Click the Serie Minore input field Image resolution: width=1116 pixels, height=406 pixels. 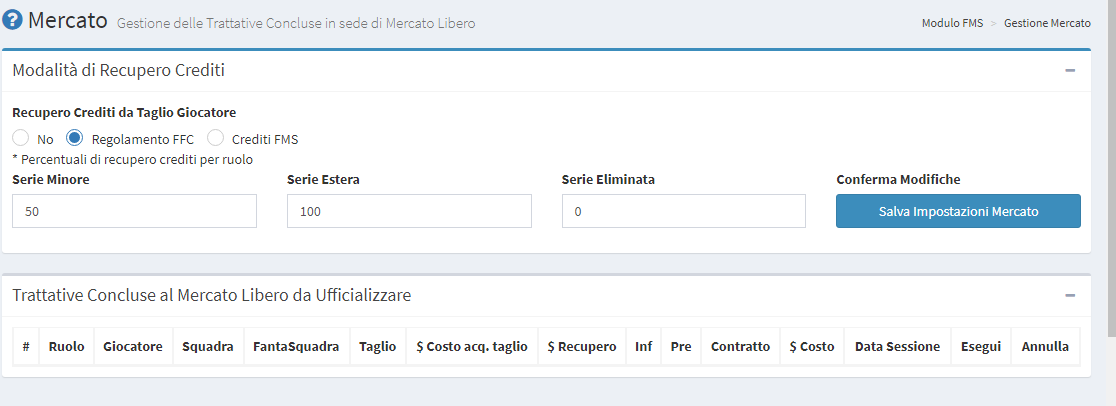[134, 211]
